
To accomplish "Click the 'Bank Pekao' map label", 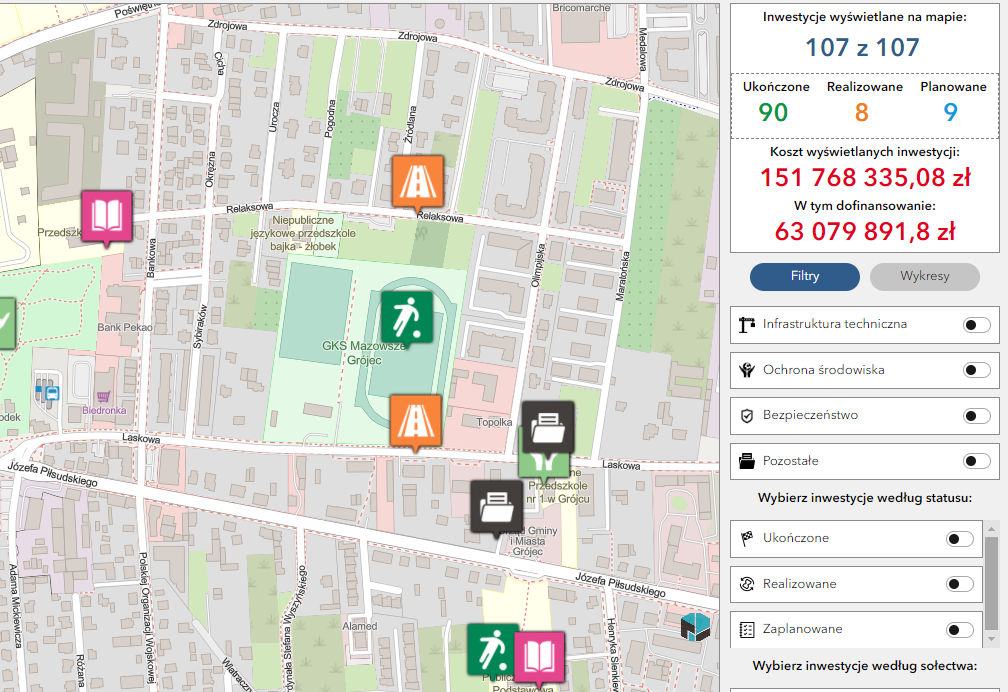I will pos(125,327).
